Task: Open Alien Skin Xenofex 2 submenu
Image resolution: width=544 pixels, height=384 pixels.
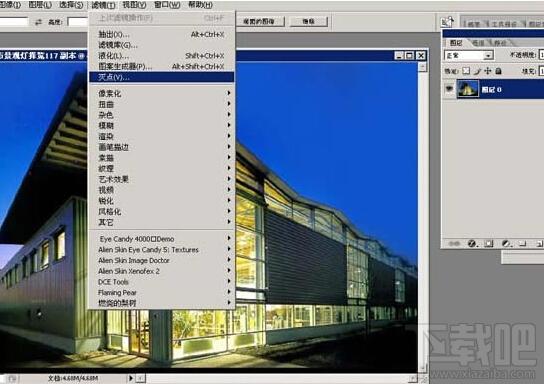Action: coord(162,271)
